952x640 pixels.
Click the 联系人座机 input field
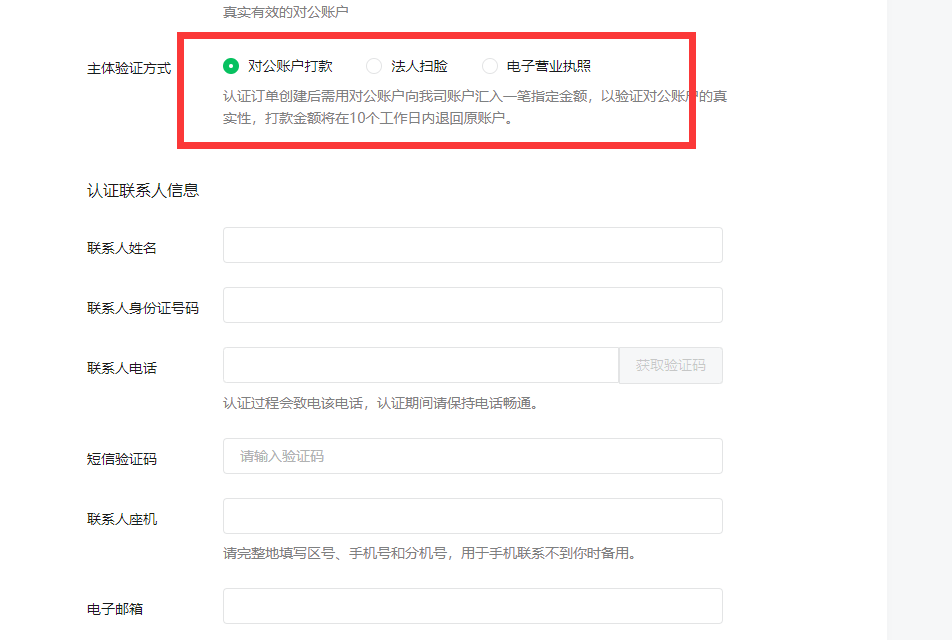coord(472,516)
